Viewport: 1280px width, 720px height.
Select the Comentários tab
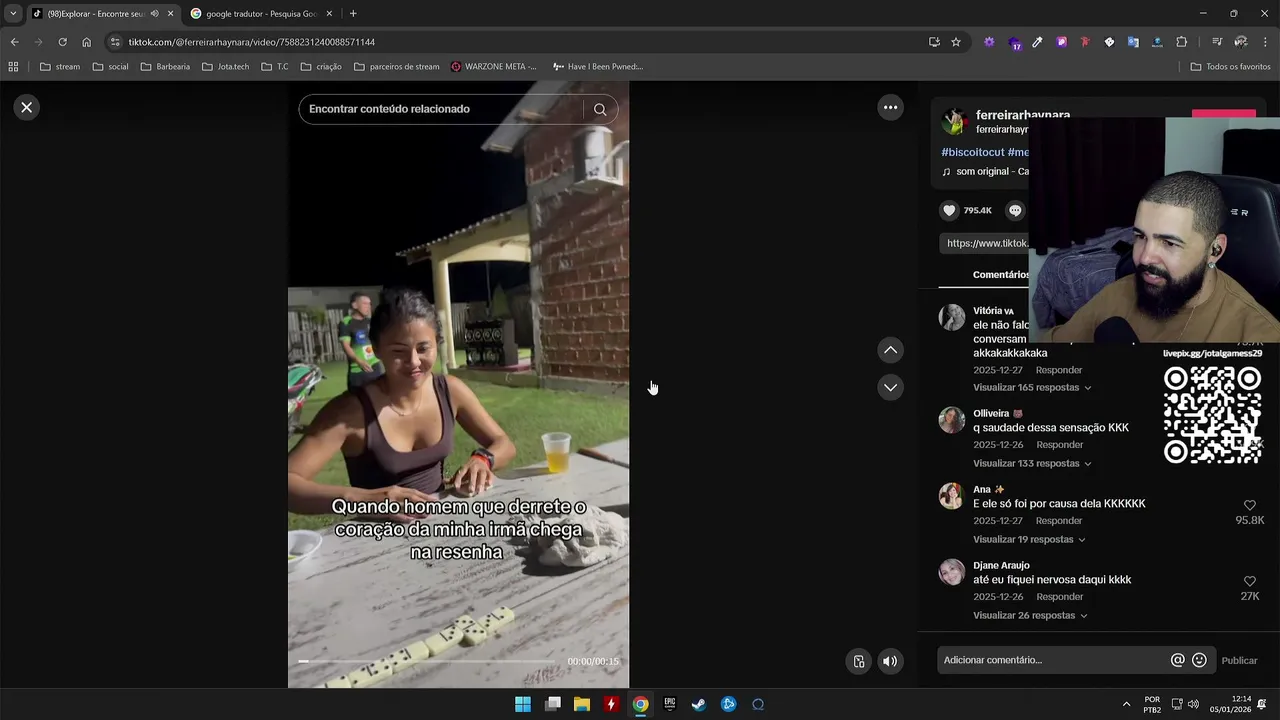click(x=1000, y=275)
